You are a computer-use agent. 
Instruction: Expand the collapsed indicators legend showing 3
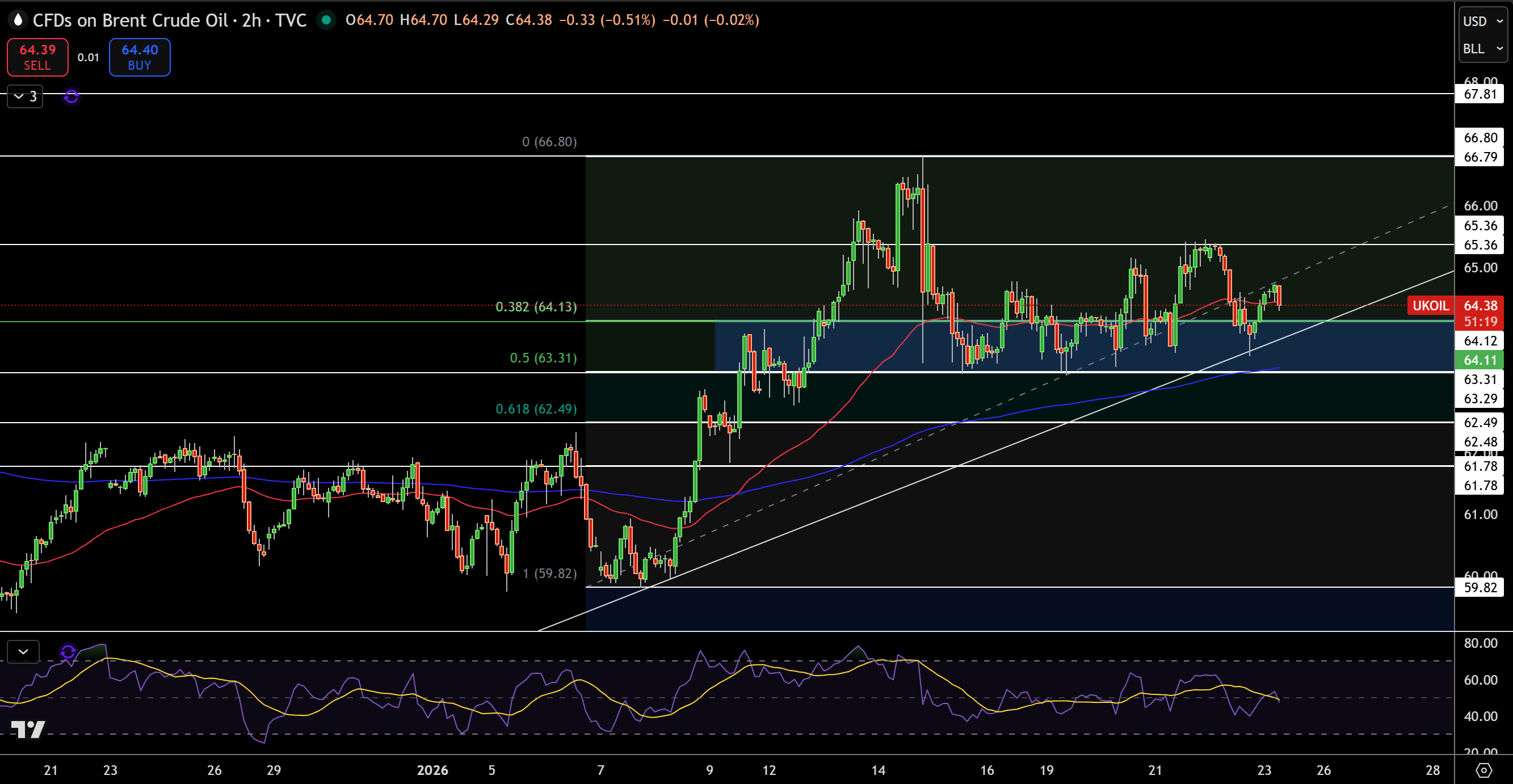pos(26,96)
